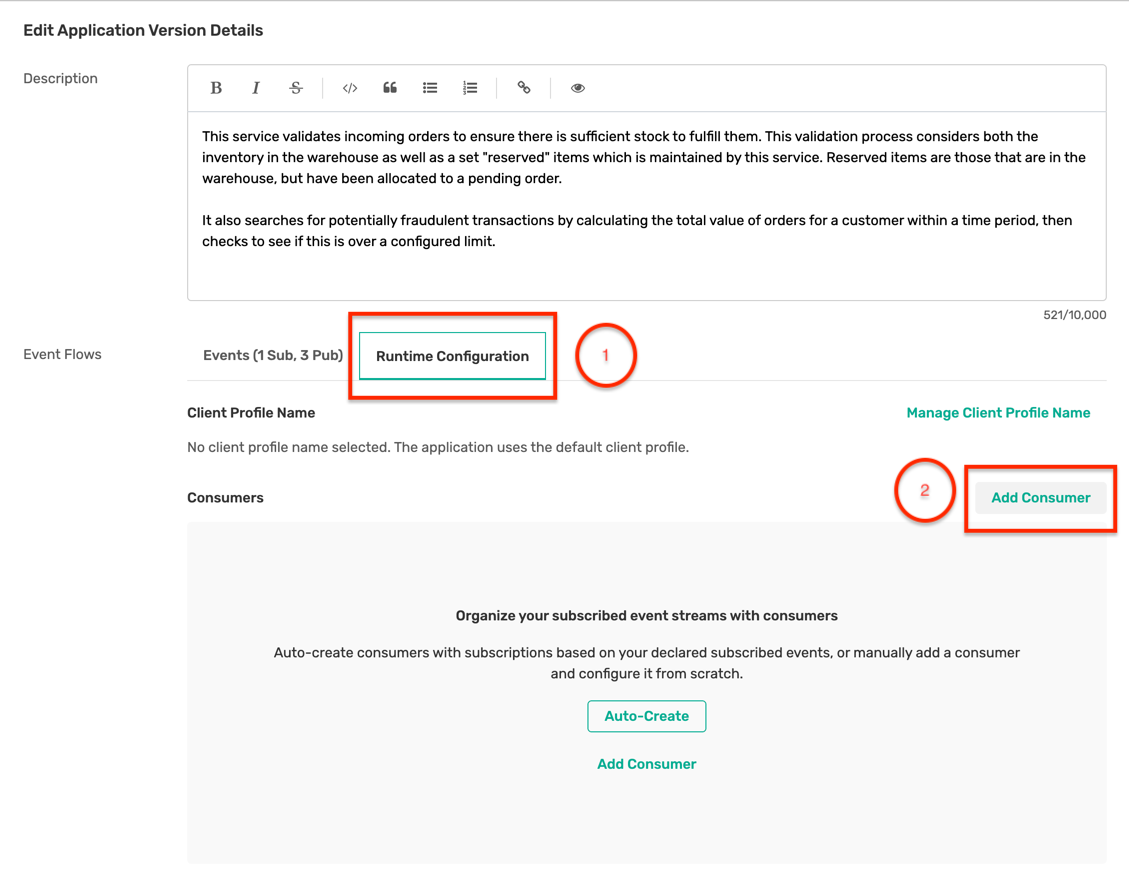Click the Edit Application Version Details heading
The image size is (1129, 882).
[143, 30]
